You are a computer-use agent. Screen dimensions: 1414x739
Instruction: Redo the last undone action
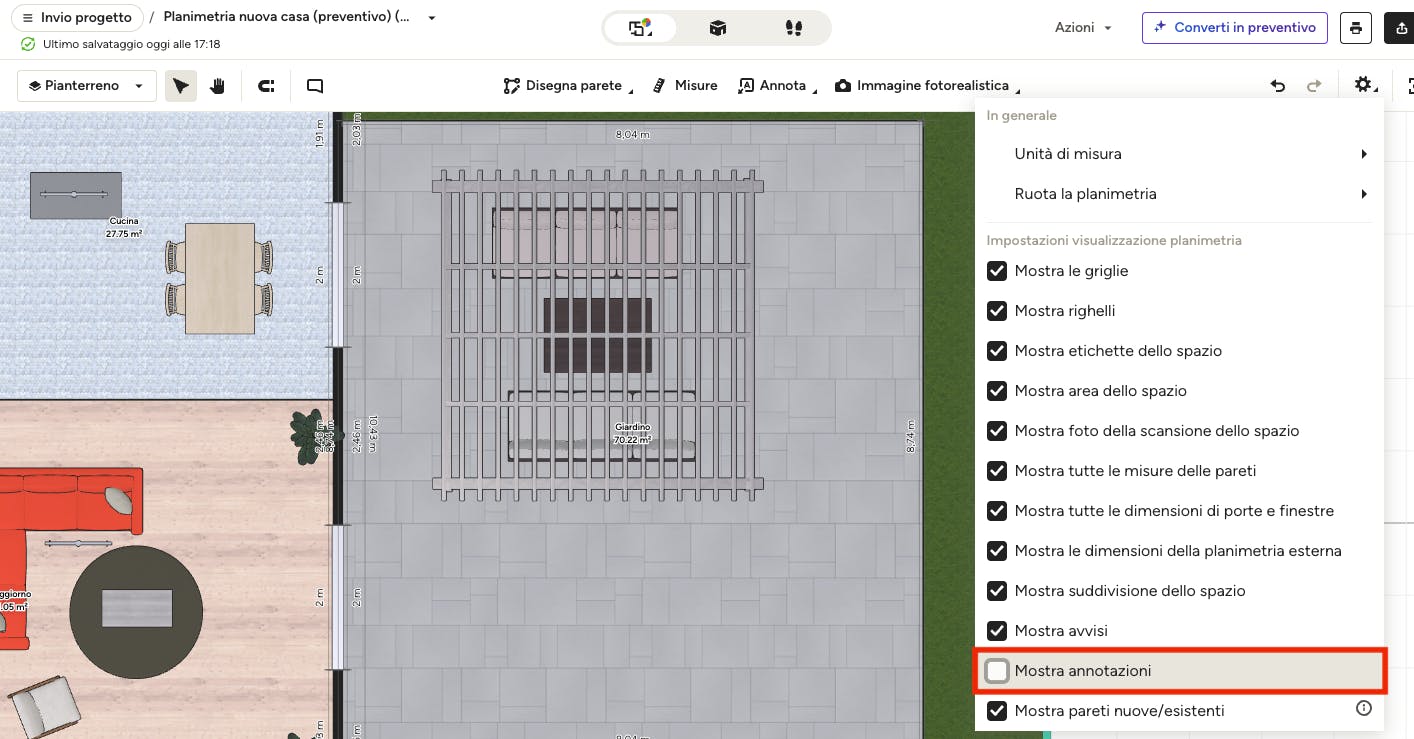pyautogui.click(x=1314, y=86)
